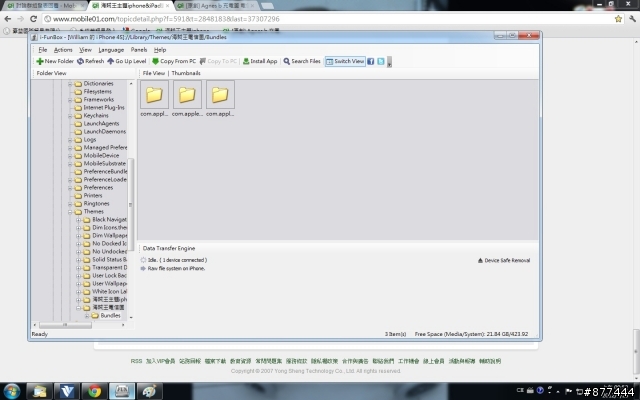Open the File menu
This screenshot has height=400, width=640.
click(43, 50)
